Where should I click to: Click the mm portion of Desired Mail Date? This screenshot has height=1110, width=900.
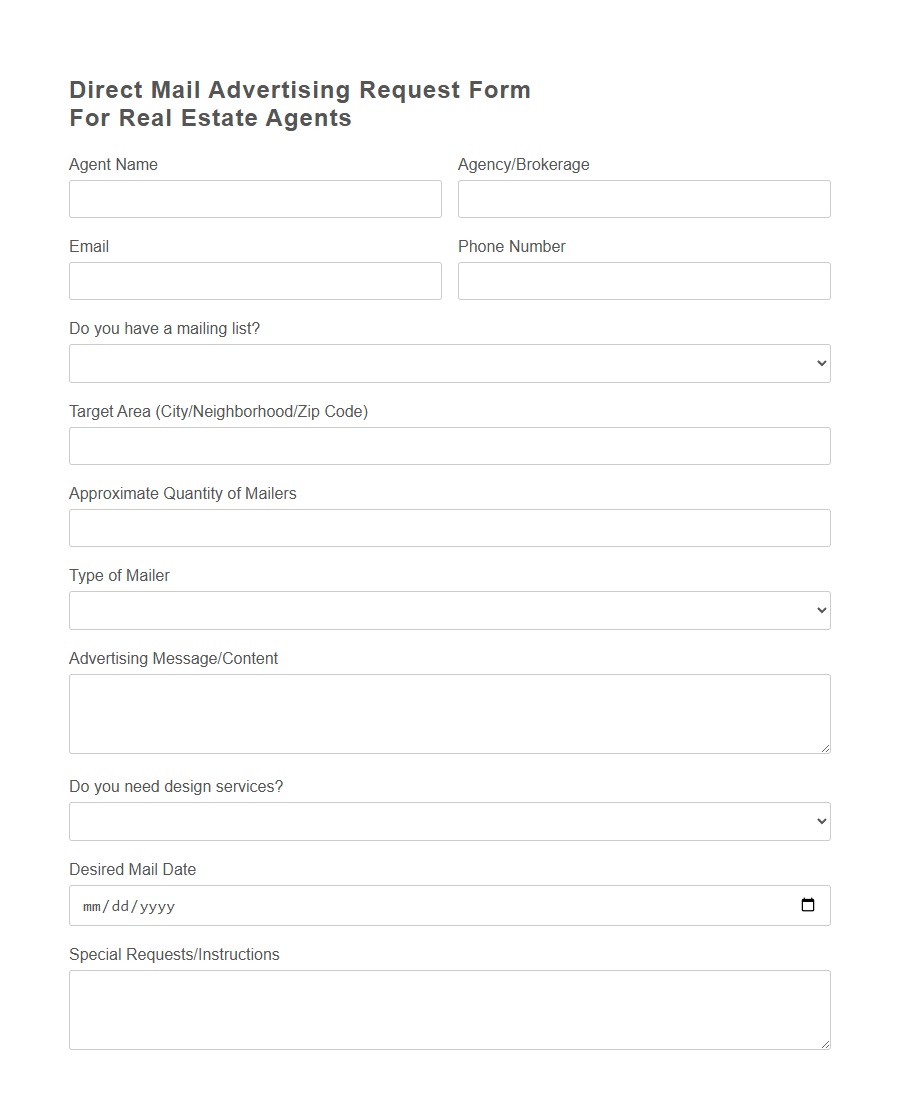pyautogui.click(x=90, y=906)
